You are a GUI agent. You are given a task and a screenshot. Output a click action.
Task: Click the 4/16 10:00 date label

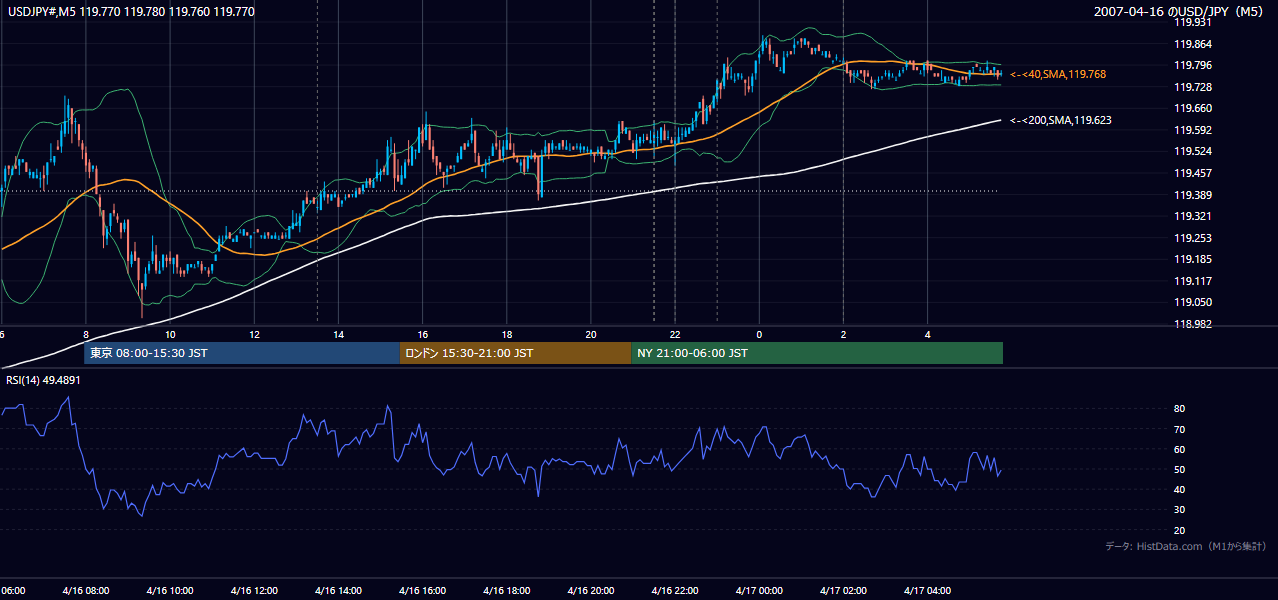[170, 590]
